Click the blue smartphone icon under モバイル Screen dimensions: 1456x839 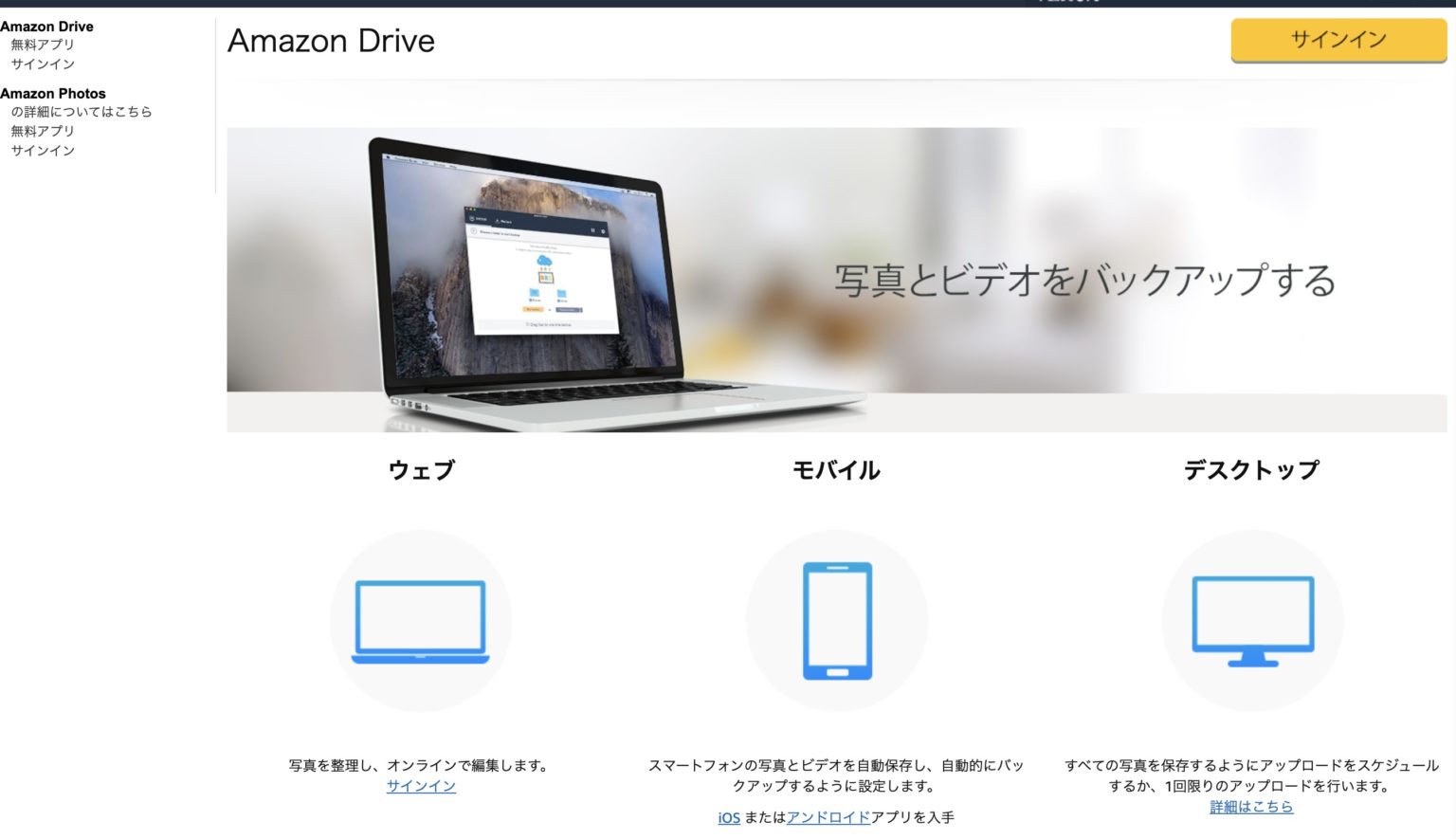[837, 620]
